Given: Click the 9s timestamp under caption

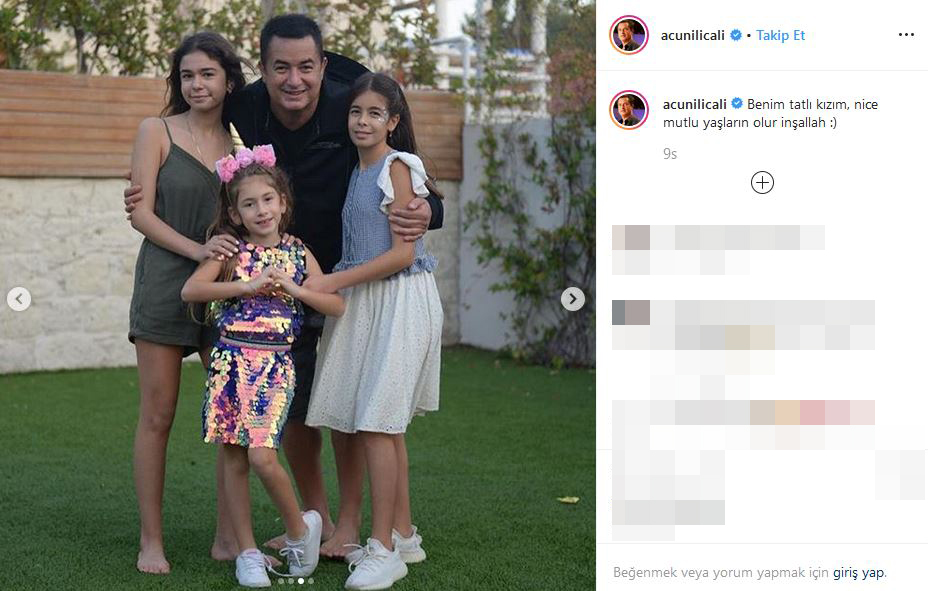Looking at the screenshot, I should coord(670,154).
